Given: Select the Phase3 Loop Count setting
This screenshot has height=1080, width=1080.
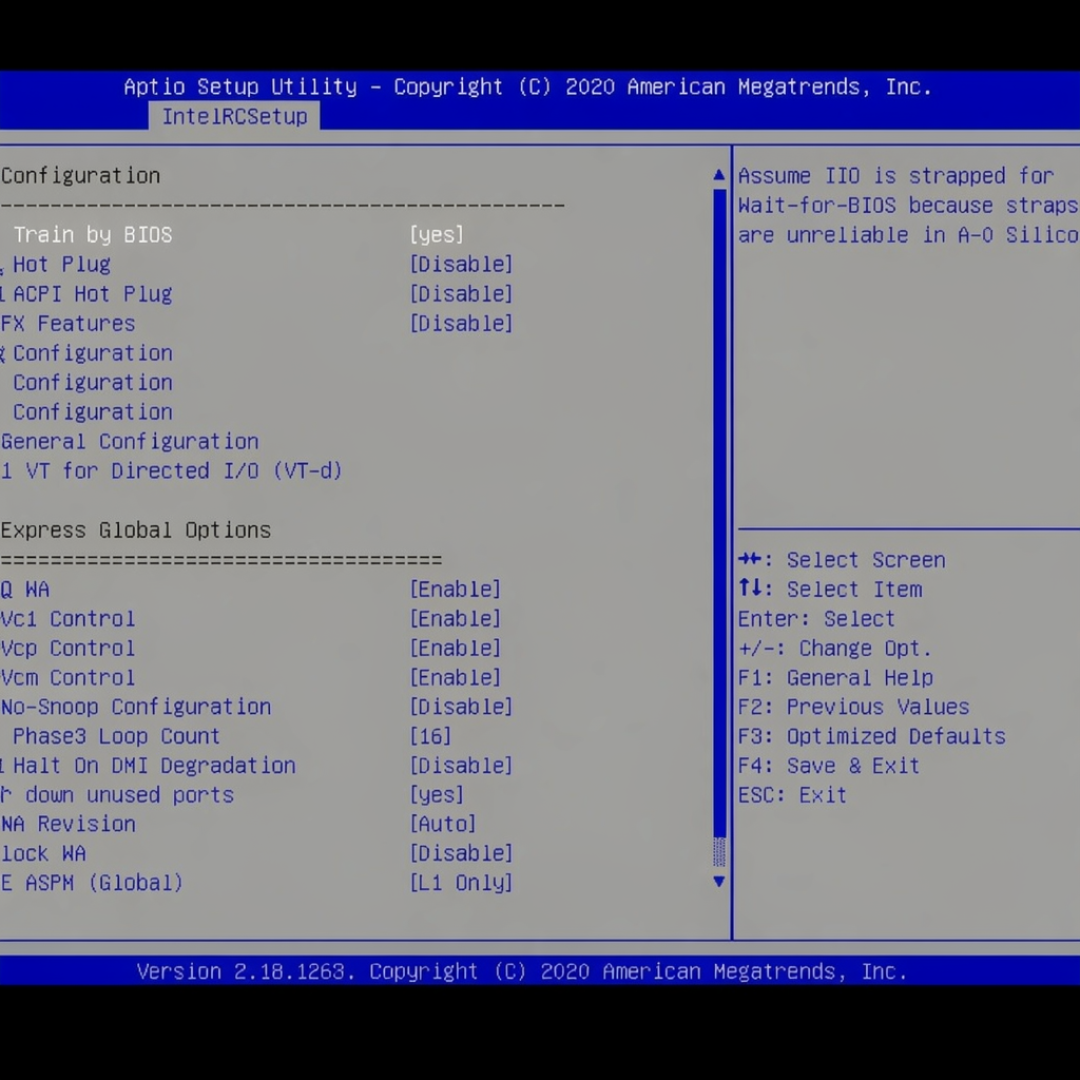Looking at the screenshot, I should coord(116,736).
